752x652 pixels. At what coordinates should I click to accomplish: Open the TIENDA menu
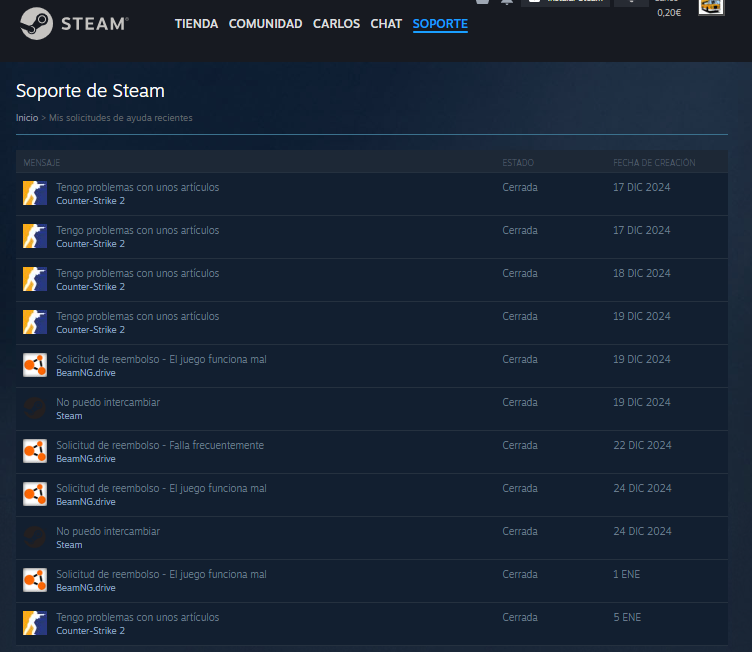(x=196, y=24)
